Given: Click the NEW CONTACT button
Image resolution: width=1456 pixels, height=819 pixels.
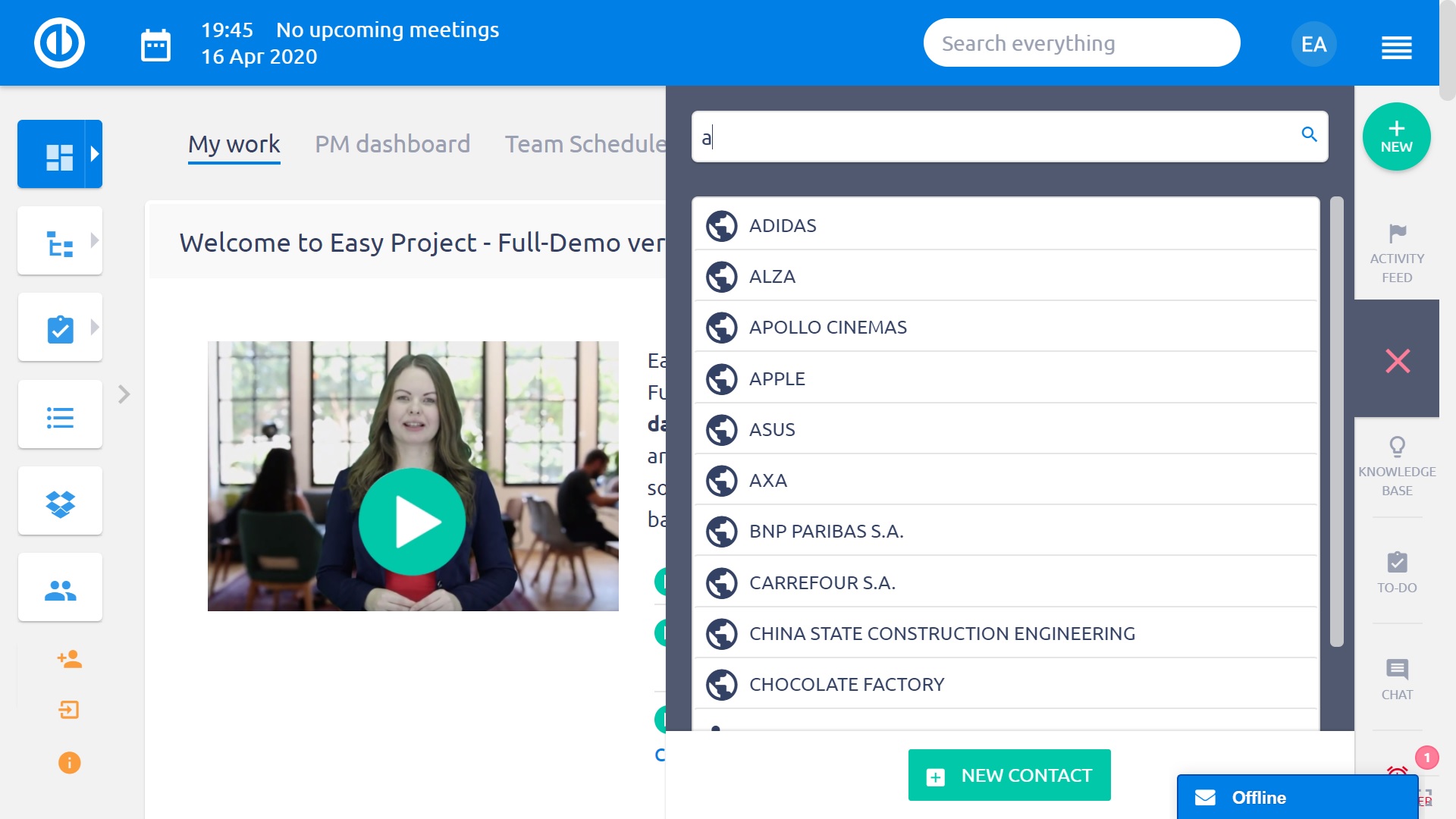Looking at the screenshot, I should pos(1009,775).
